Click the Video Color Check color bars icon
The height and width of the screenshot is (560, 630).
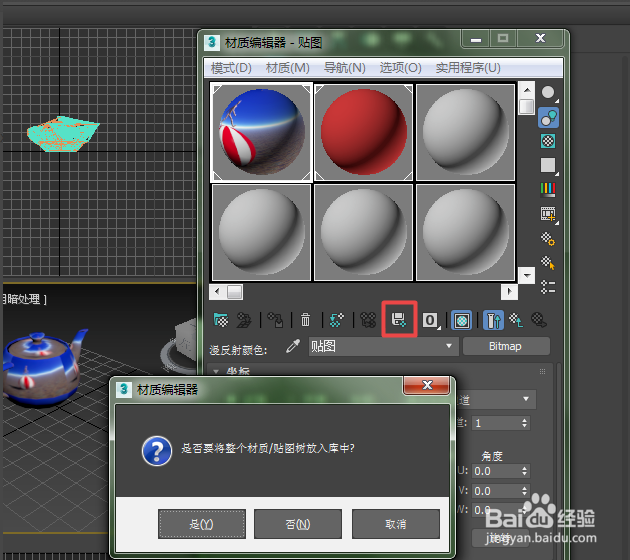pos(548,190)
